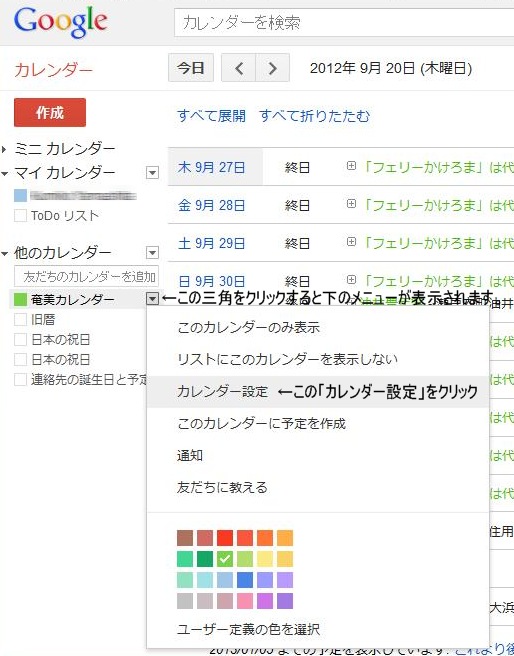Open the 他のカレンダー dropdown arrow

point(152,253)
